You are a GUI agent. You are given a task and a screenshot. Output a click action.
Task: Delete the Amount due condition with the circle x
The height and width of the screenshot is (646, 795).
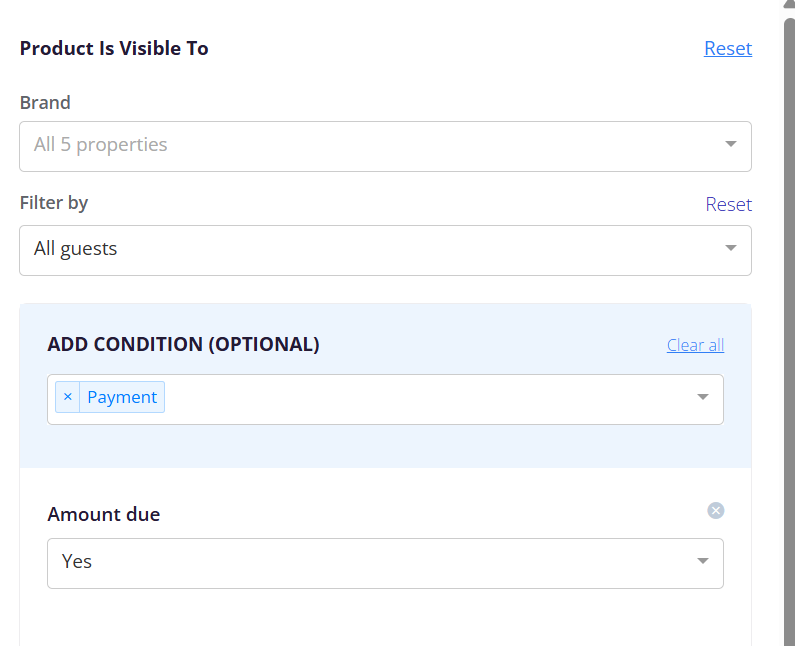pyautogui.click(x=715, y=511)
